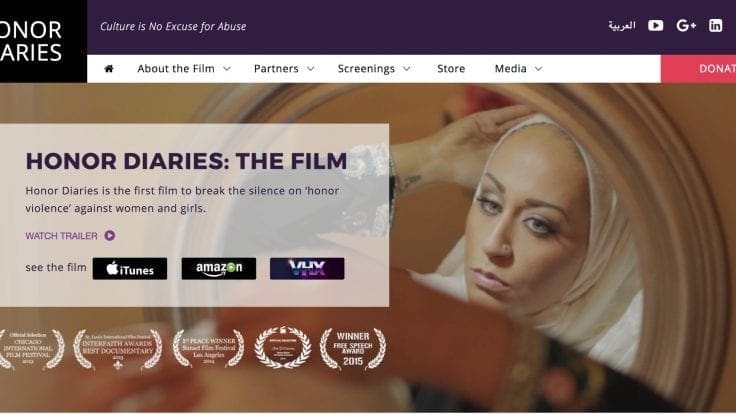Open the LinkedIn icon
Screen dimensions: 736x414
(x=715, y=25)
